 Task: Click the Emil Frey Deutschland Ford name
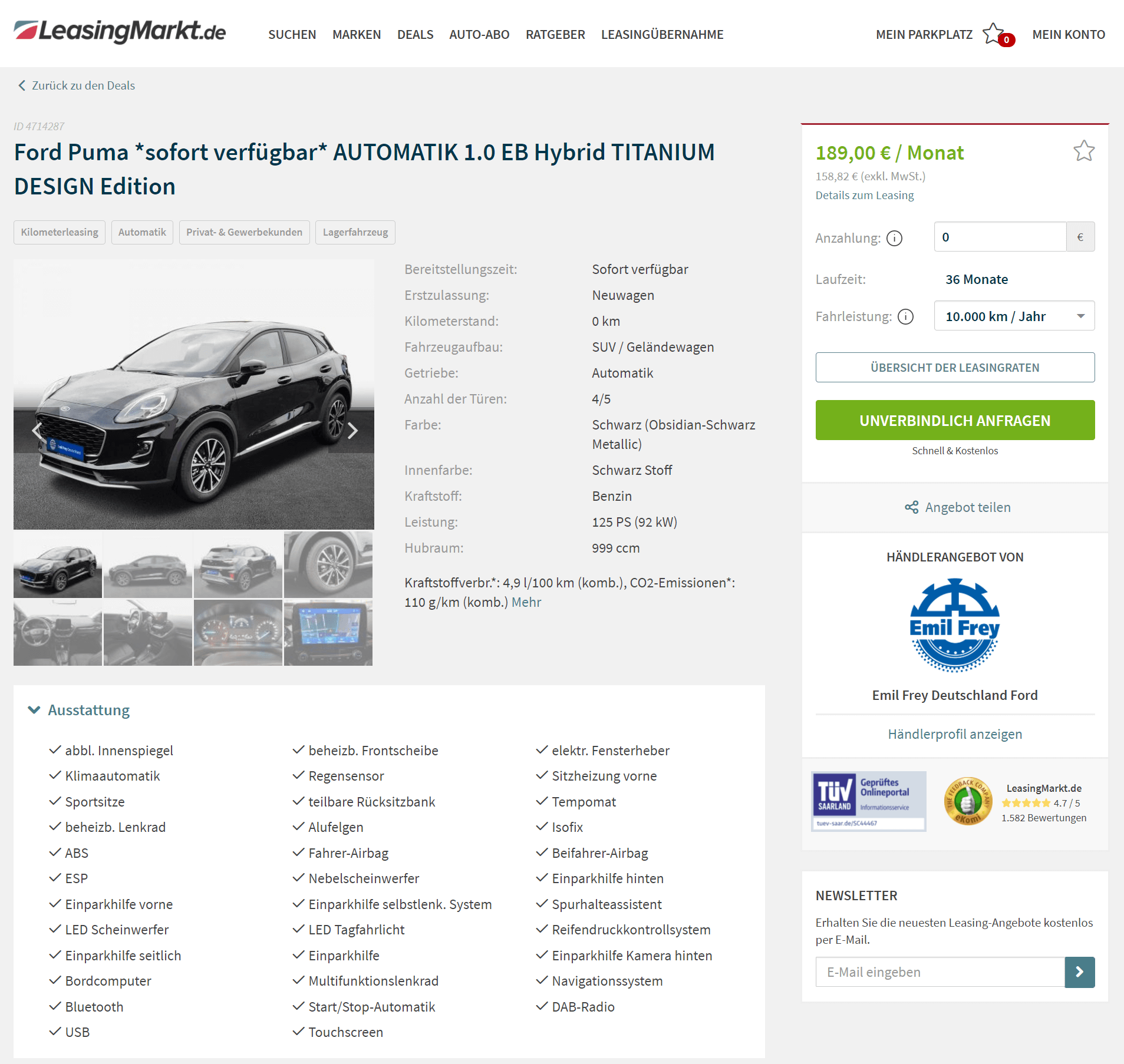955,695
